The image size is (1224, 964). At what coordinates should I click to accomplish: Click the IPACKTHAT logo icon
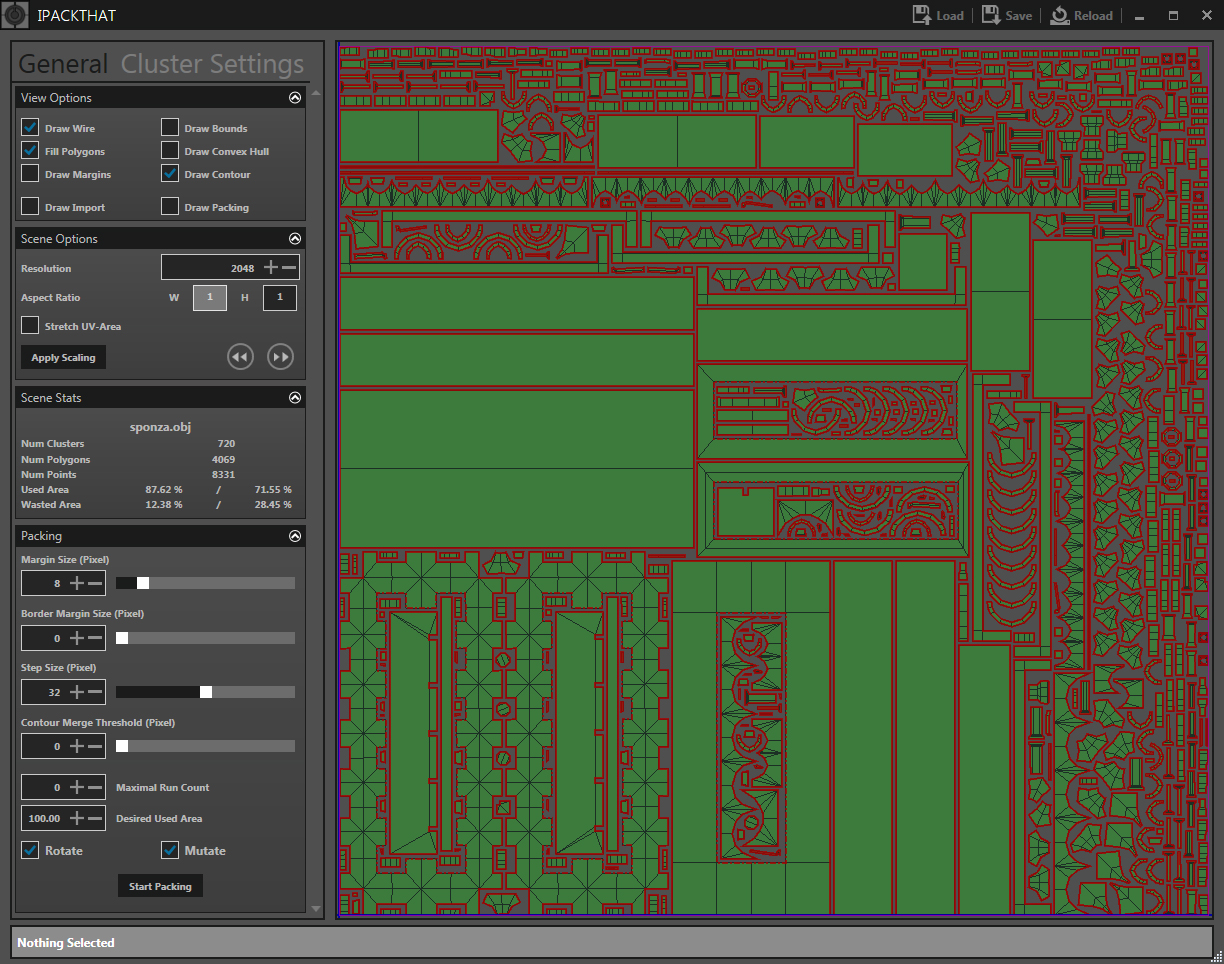pos(15,15)
